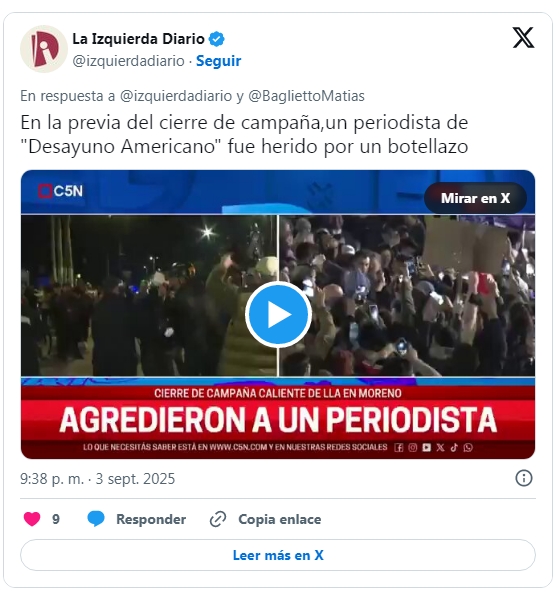Image resolution: width=559 pixels, height=599 pixels.
Task: Like the post with the heart icon
Action: [x=32, y=519]
